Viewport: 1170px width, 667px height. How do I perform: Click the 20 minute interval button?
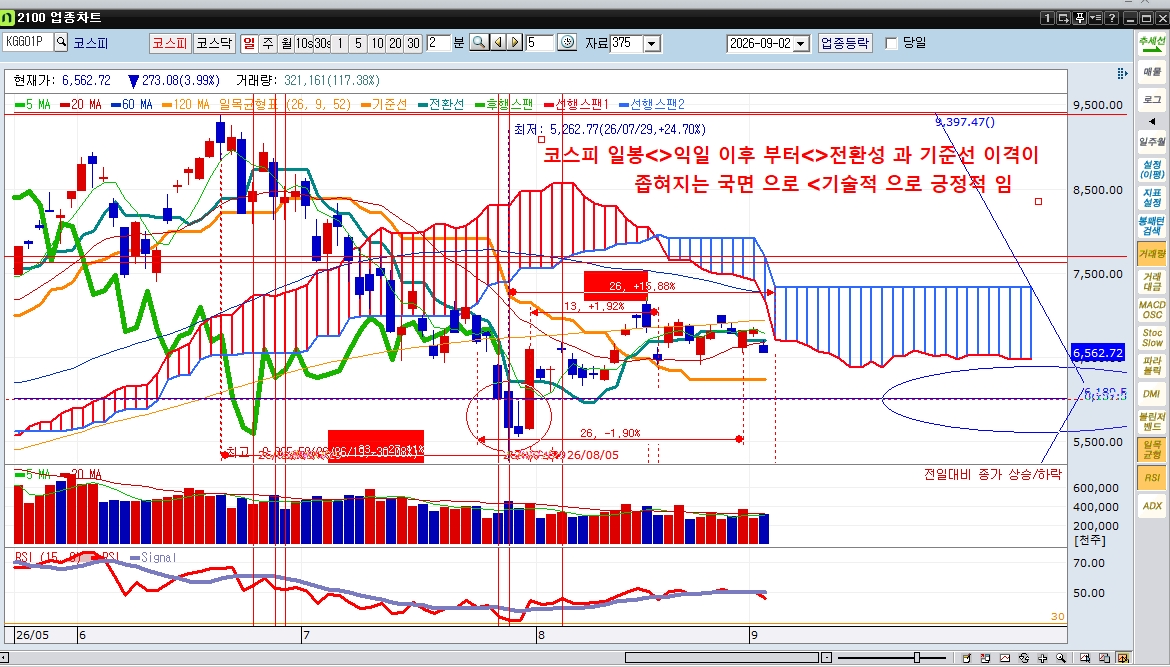(x=395, y=43)
